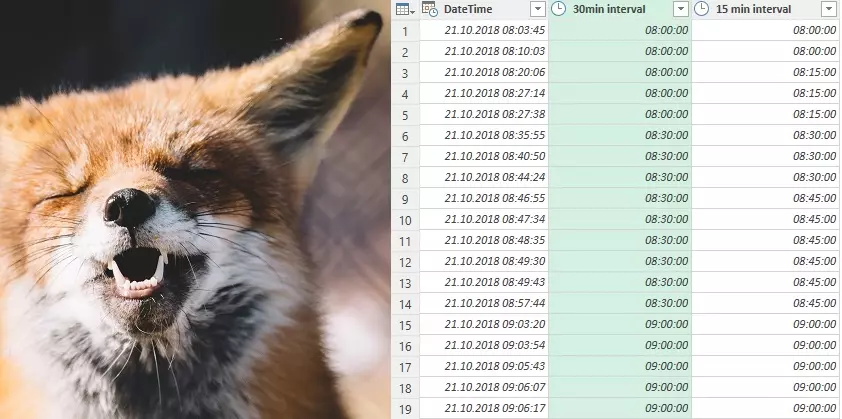Click 15 min interval cell in row 12

[x=766, y=261]
